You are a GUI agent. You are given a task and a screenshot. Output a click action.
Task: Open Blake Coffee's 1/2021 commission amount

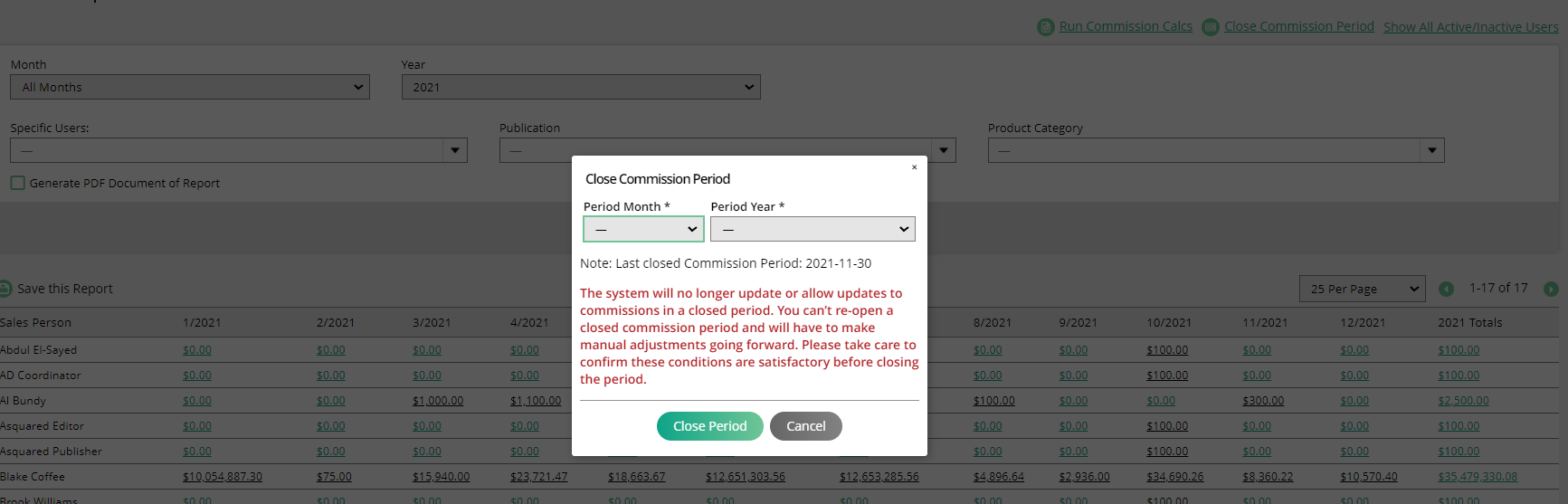pyautogui.click(x=223, y=477)
